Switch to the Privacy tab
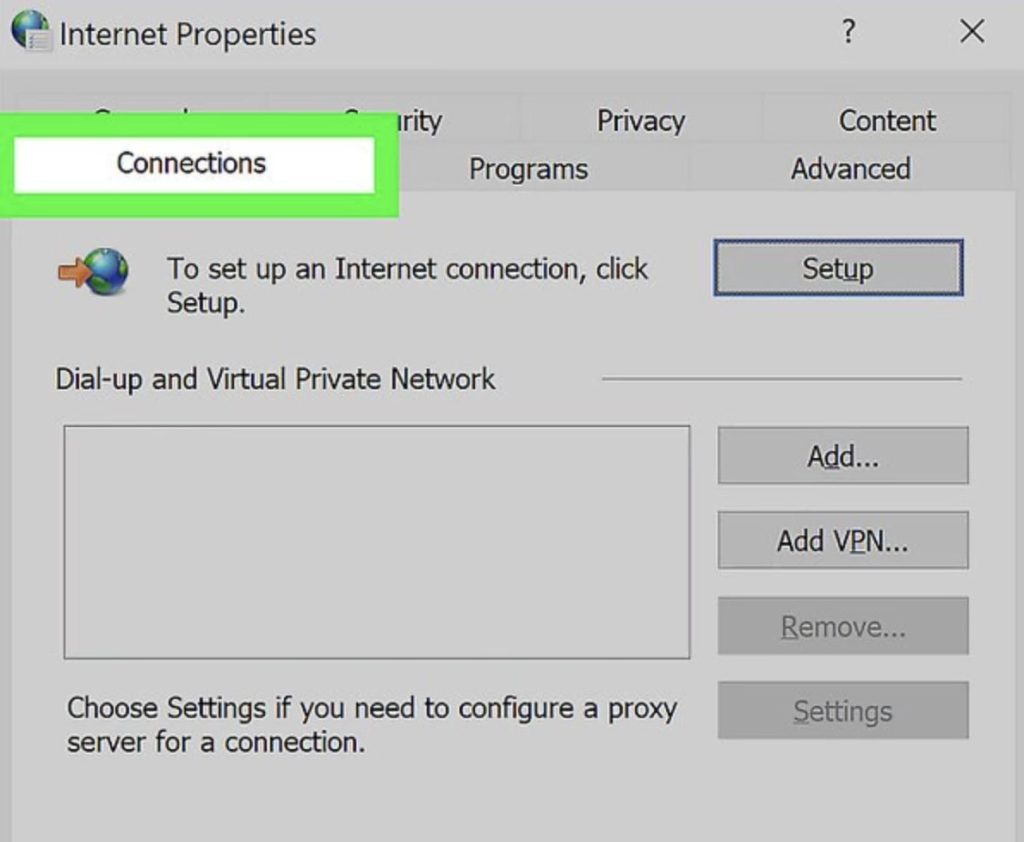Screen dimensions: 1024x842 point(640,120)
